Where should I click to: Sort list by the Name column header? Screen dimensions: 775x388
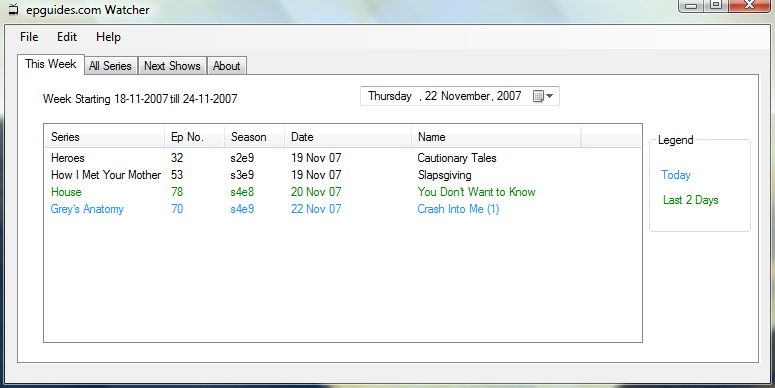point(496,137)
